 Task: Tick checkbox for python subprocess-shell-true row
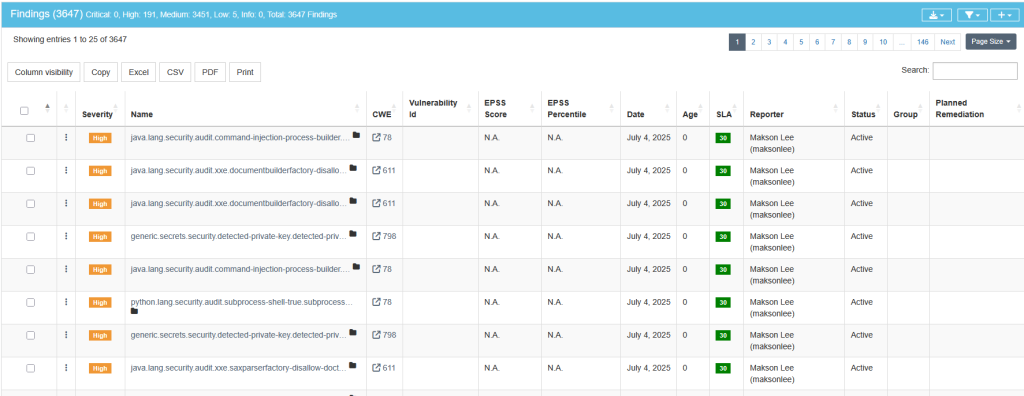tap(31, 303)
